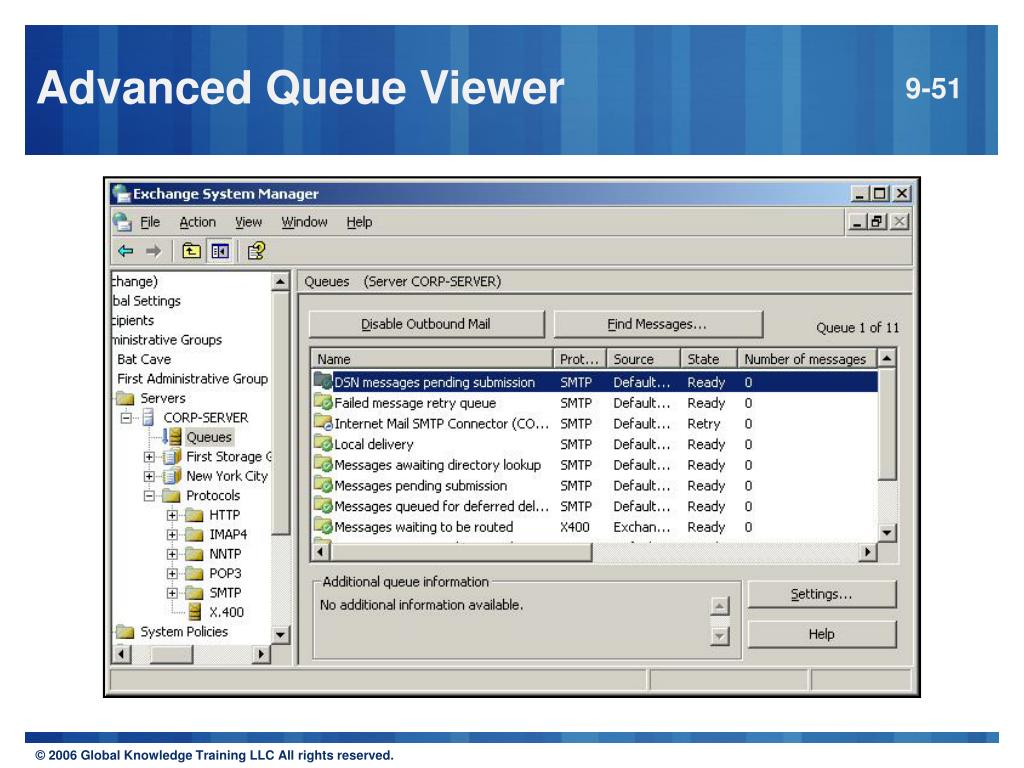Select First Administrative Group in tree
The height and width of the screenshot is (768, 1024).
coord(193,379)
